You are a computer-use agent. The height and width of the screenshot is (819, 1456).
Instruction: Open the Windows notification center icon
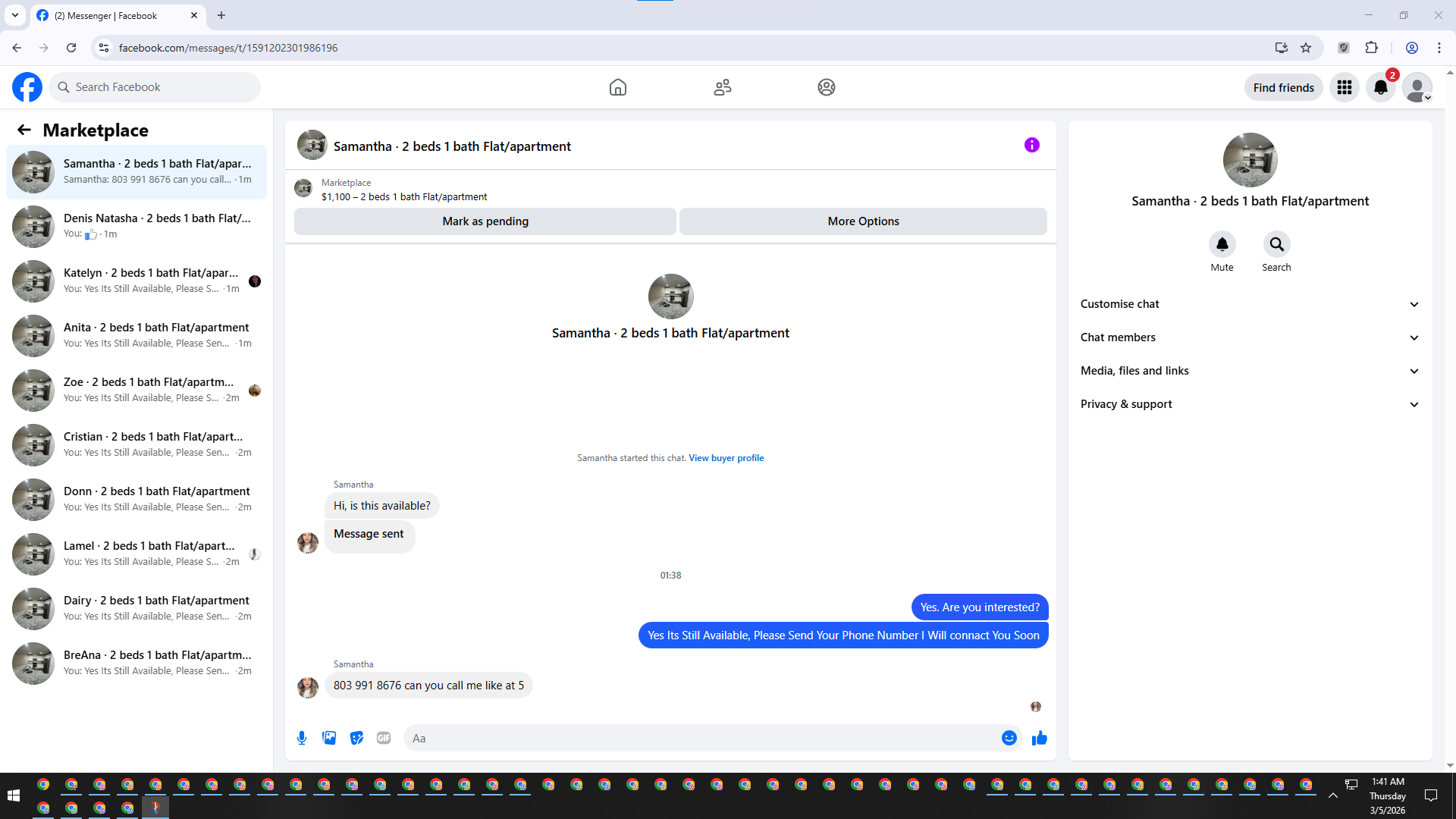pyautogui.click(x=1432, y=795)
